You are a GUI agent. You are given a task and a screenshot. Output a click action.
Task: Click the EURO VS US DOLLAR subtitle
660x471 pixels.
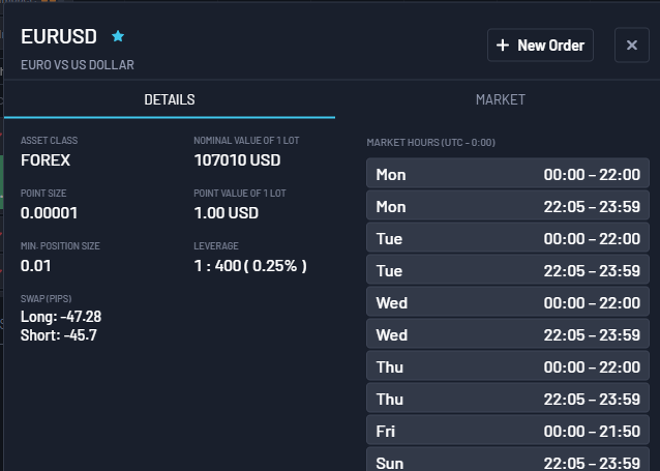coord(77,65)
